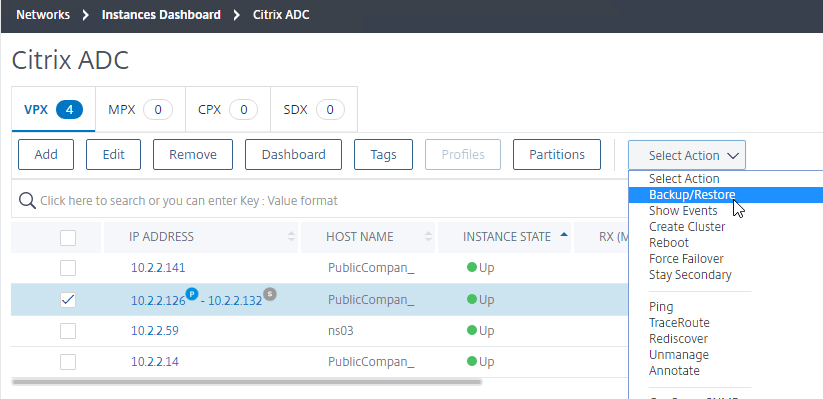Click the INSTANCE STATE sort arrow
The image size is (823, 399).
coord(564,235)
